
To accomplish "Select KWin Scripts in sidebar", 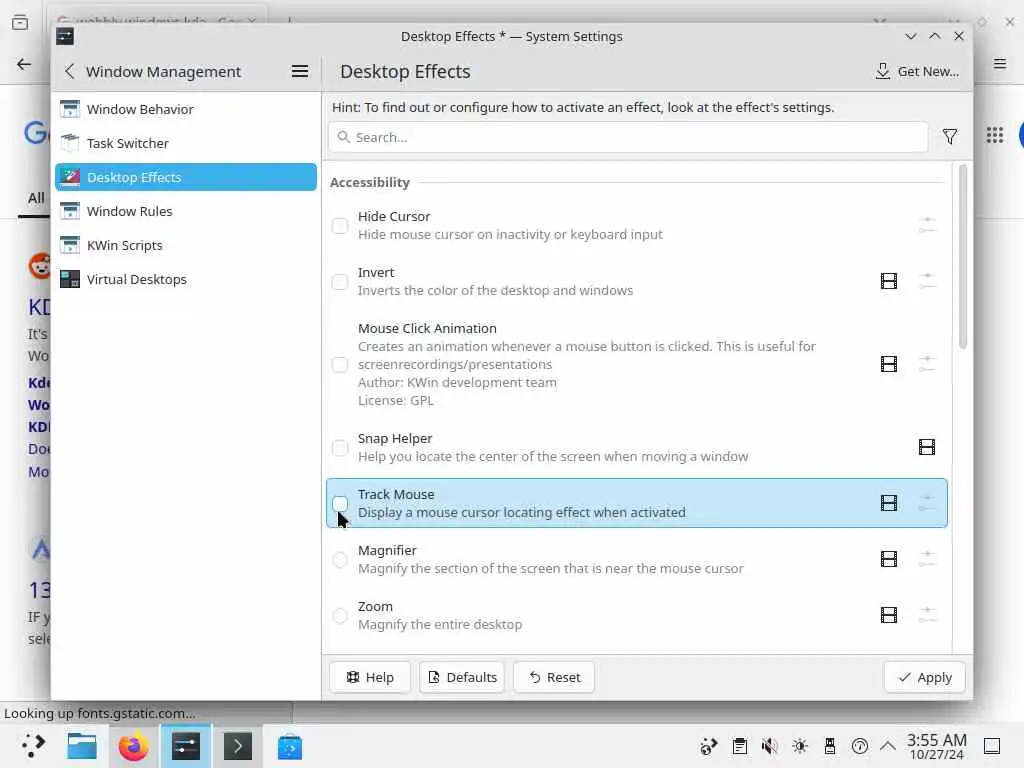I will pyautogui.click(x=185, y=245).
